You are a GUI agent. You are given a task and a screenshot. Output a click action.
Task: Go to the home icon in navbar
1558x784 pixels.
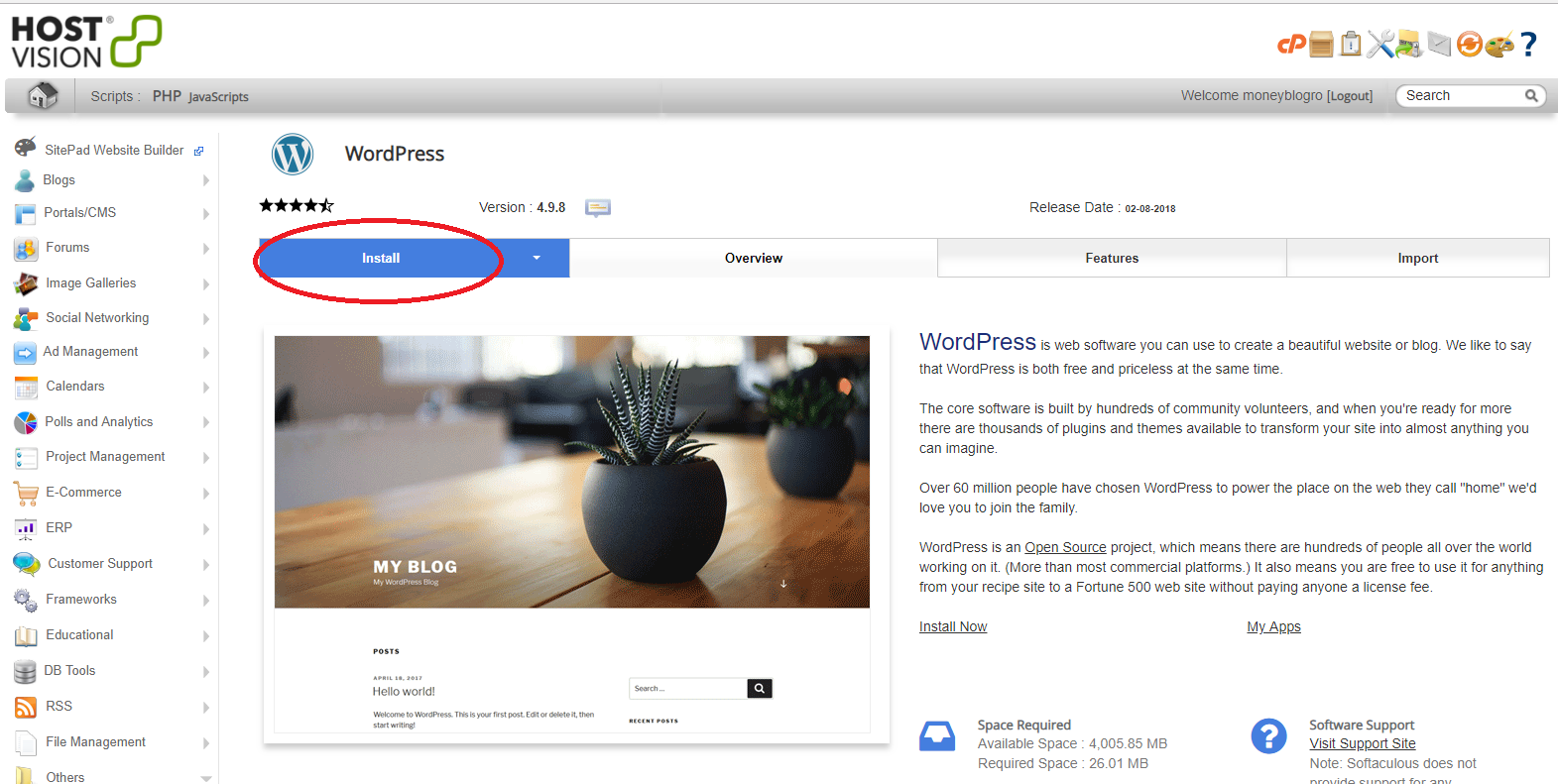point(42,96)
